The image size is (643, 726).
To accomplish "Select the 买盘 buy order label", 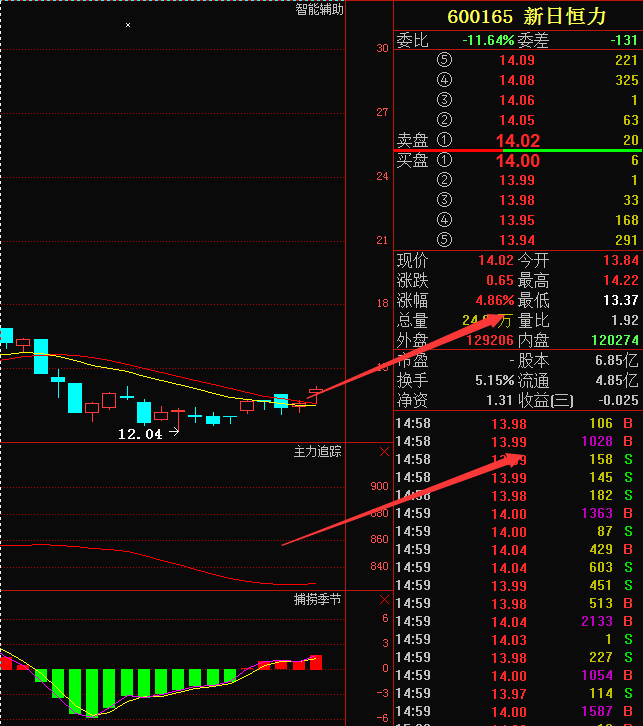I will (x=412, y=160).
